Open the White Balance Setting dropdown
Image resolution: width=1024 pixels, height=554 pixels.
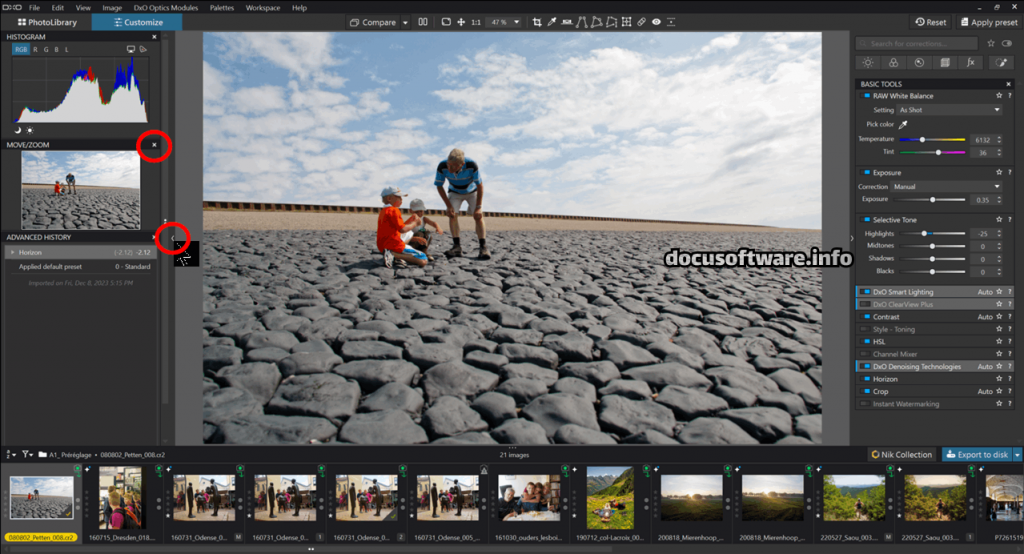[x=948, y=110]
